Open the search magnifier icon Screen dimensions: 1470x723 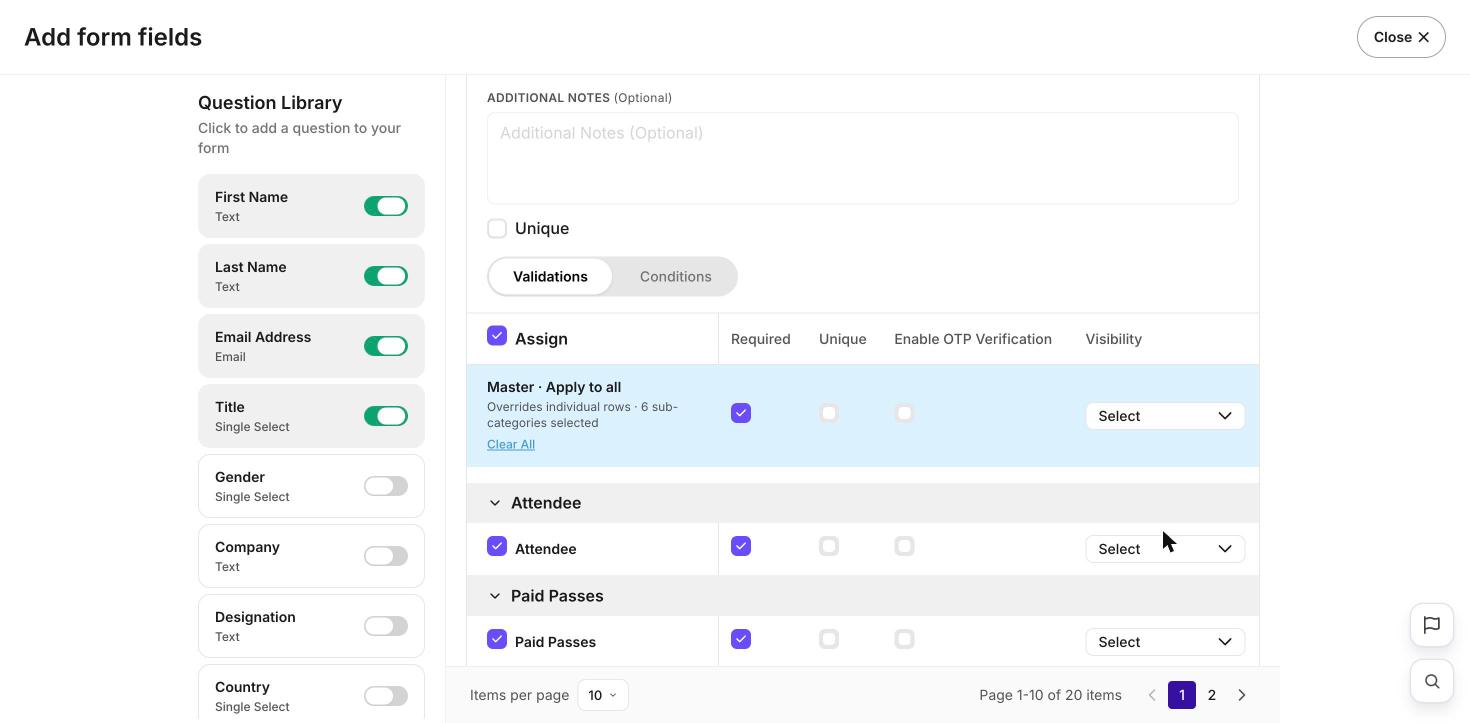(1432, 681)
